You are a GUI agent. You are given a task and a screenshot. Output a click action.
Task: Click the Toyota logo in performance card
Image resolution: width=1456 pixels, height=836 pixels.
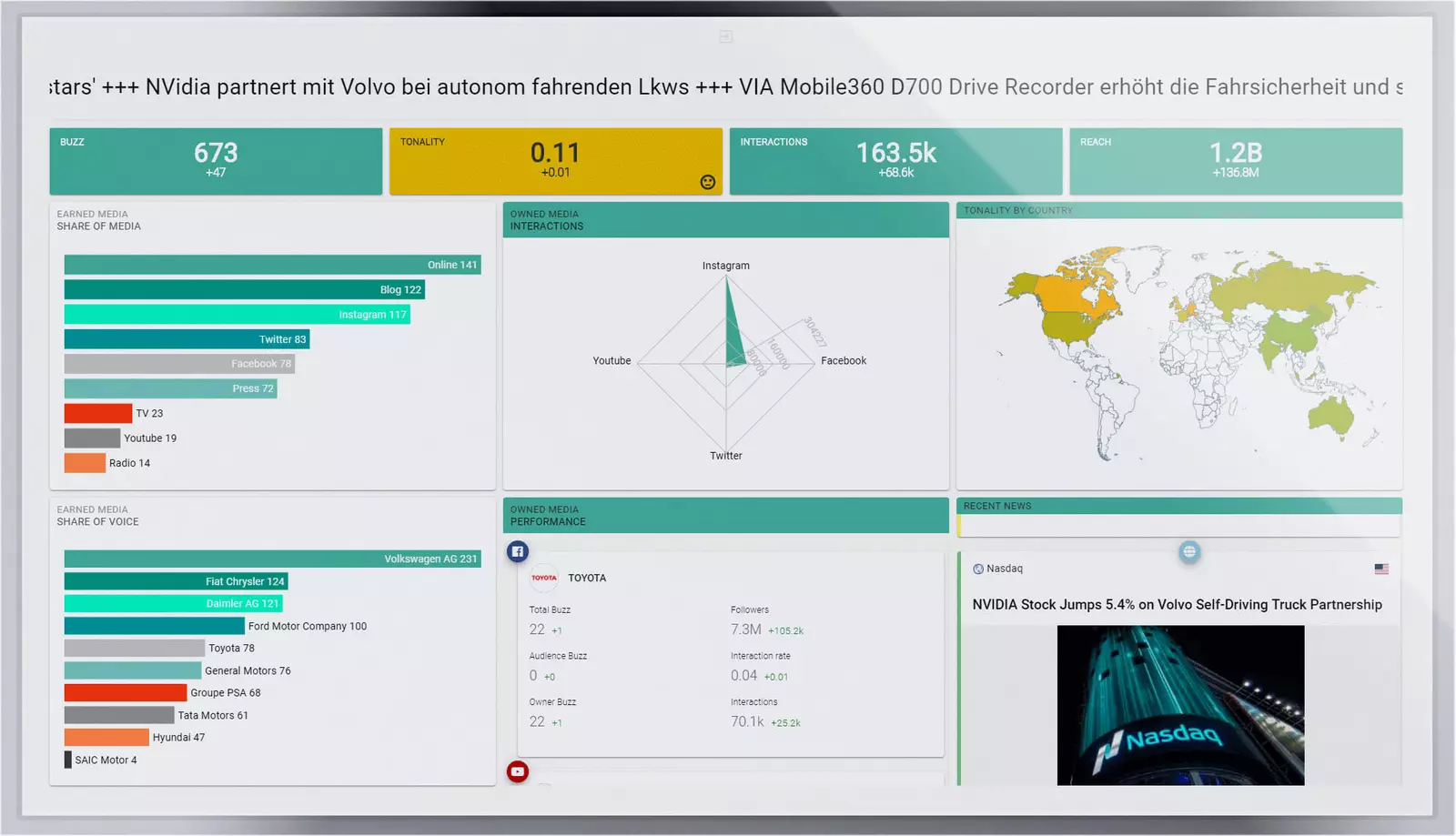point(544,578)
